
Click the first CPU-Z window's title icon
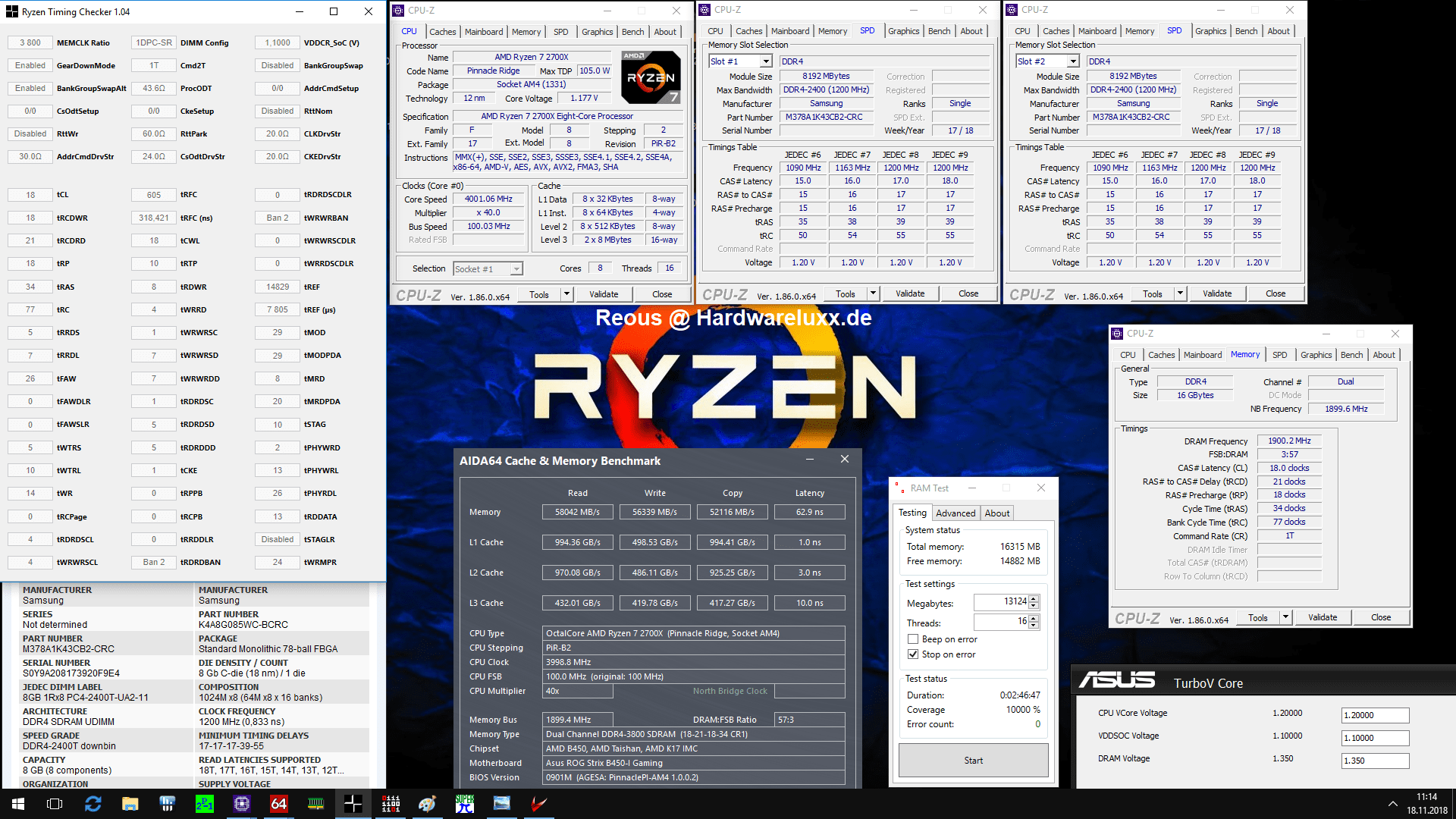tap(399, 10)
